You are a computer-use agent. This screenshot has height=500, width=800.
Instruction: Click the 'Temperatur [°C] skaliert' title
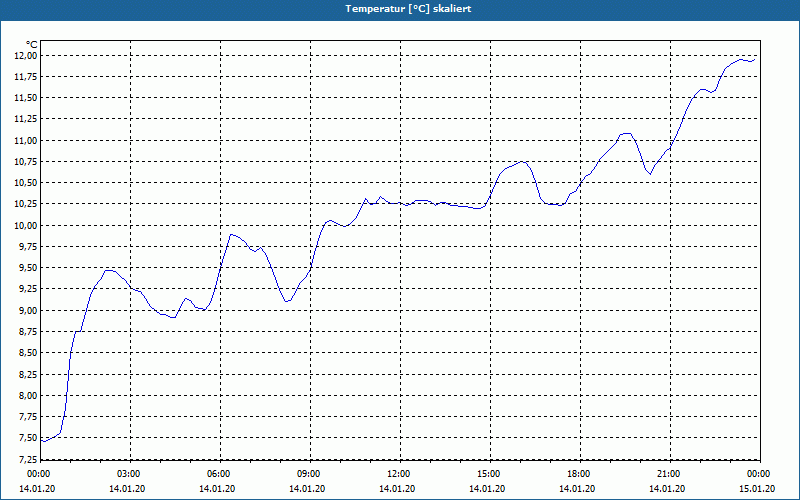coord(408,9)
